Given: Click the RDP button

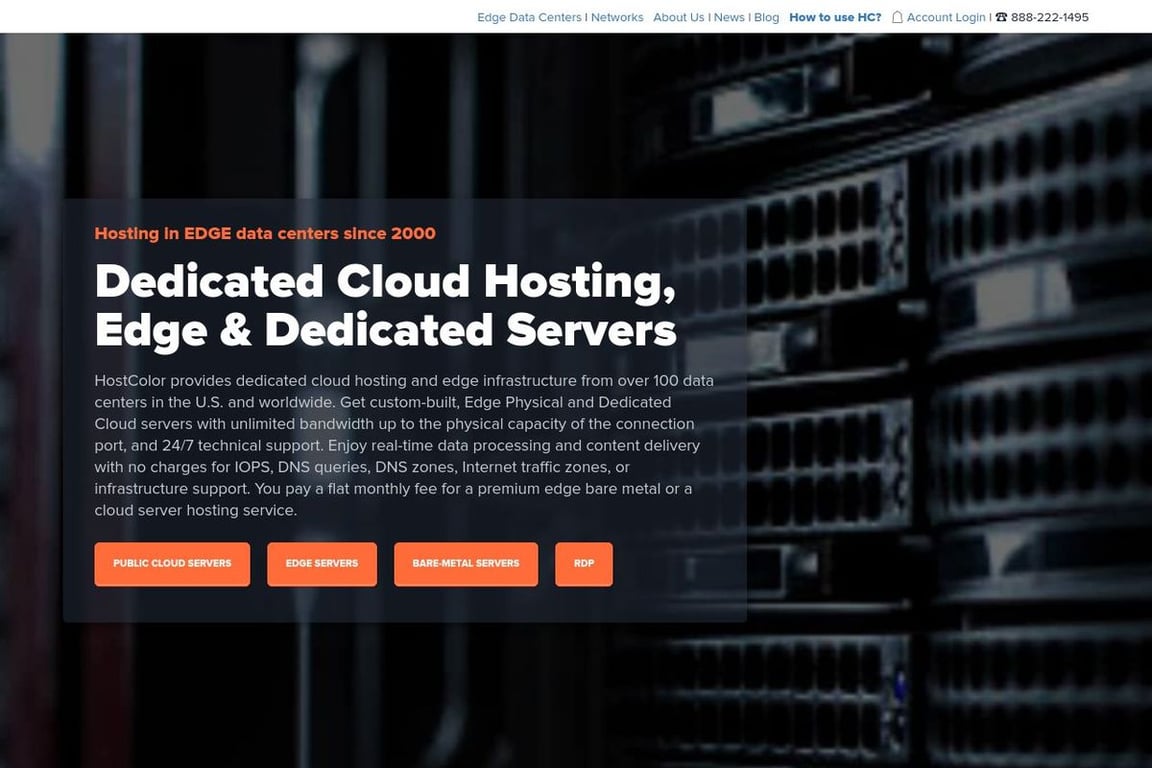Looking at the screenshot, I should point(584,564).
